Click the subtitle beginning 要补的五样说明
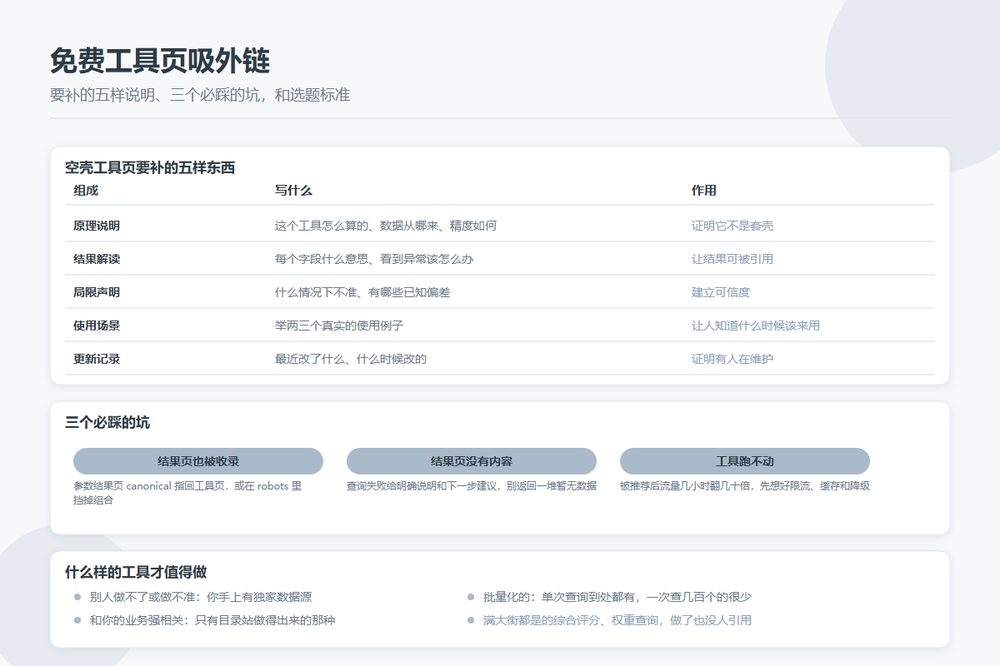1000x666 pixels. click(x=200, y=95)
